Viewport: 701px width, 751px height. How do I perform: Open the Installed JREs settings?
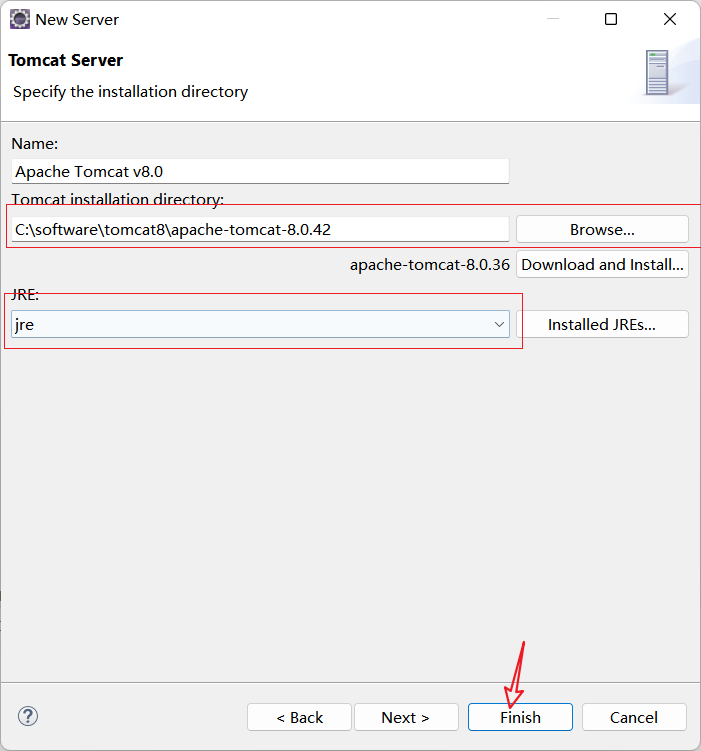602,324
